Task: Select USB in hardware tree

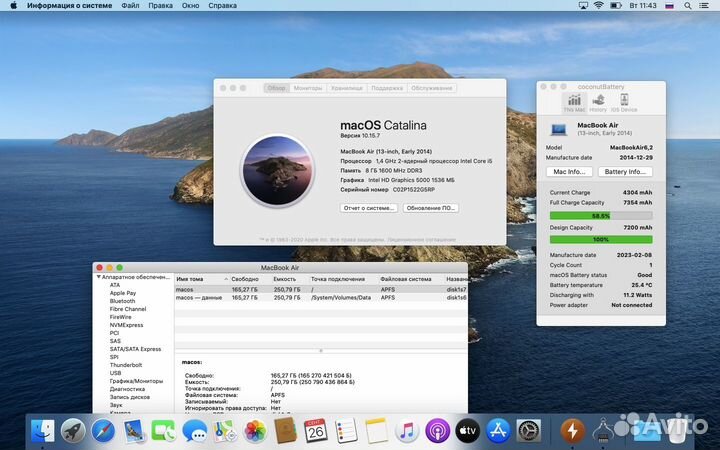Action: pyautogui.click(x=115, y=373)
